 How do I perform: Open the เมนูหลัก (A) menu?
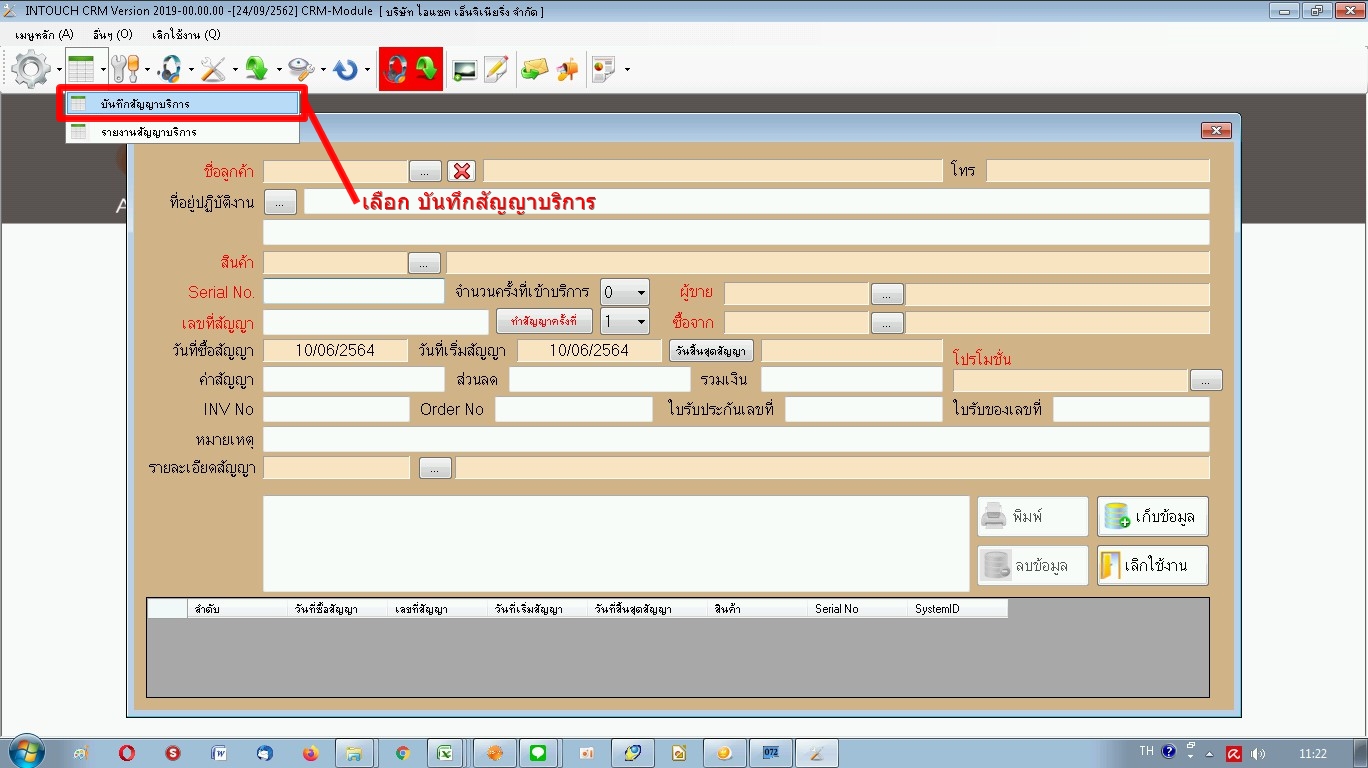click(x=44, y=34)
